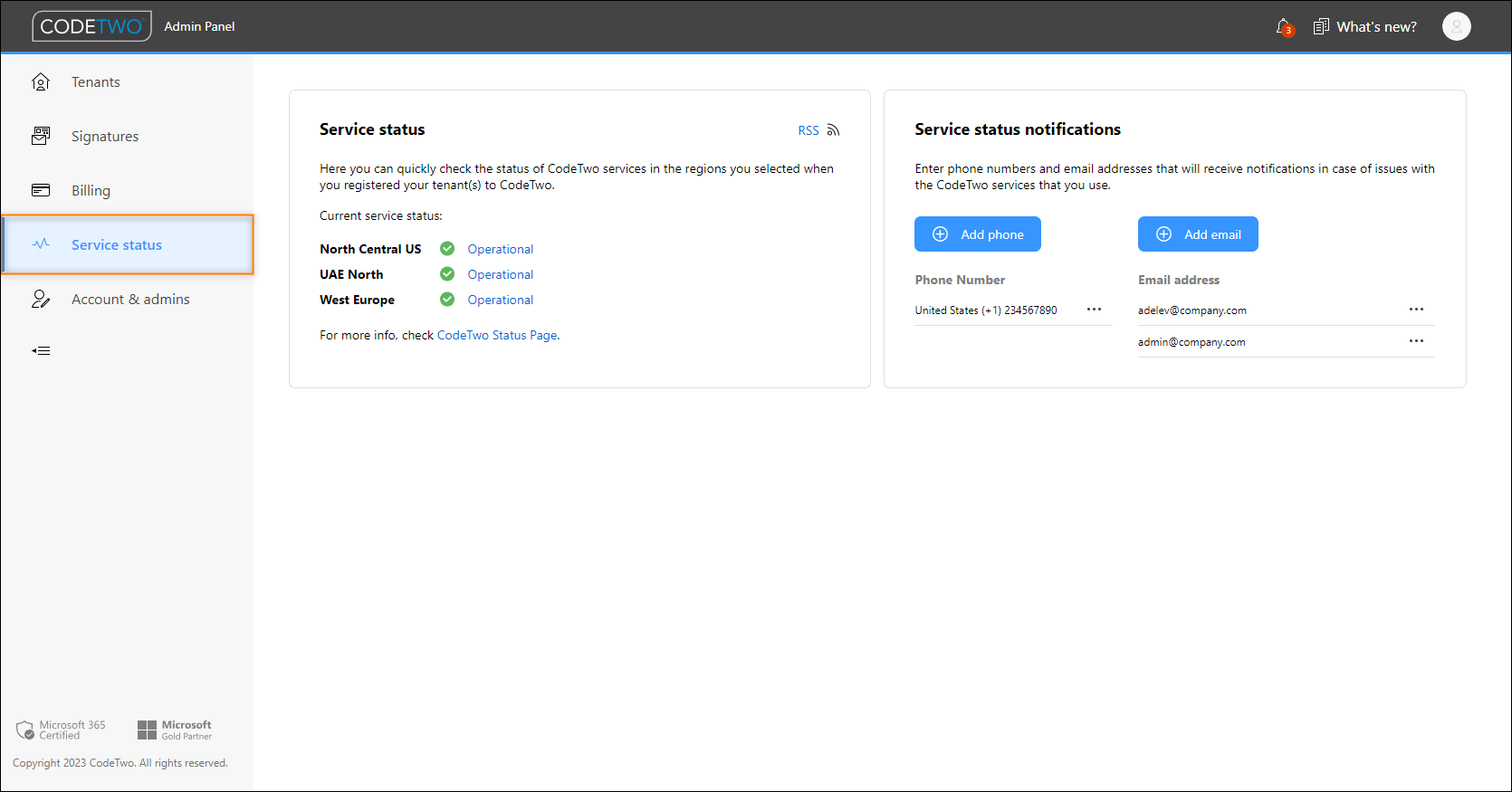1512x792 pixels.
Task: Click North Central US green check icon
Action: (447, 248)
